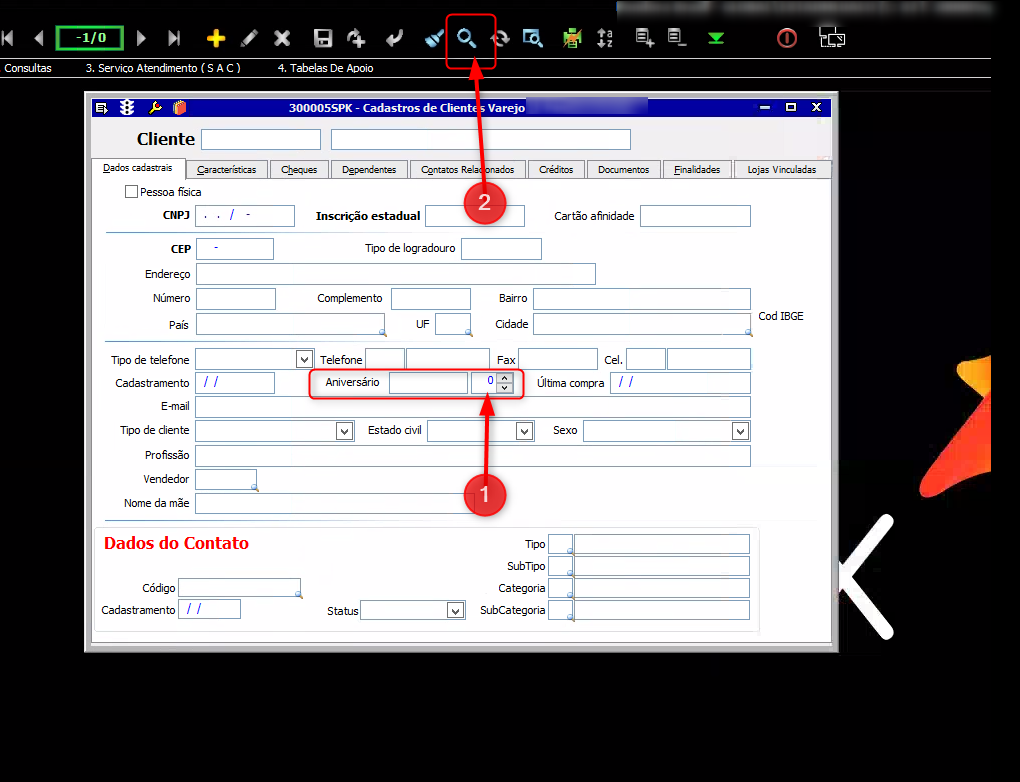Add a line with the list-plus icon

(x=644, y=38)
